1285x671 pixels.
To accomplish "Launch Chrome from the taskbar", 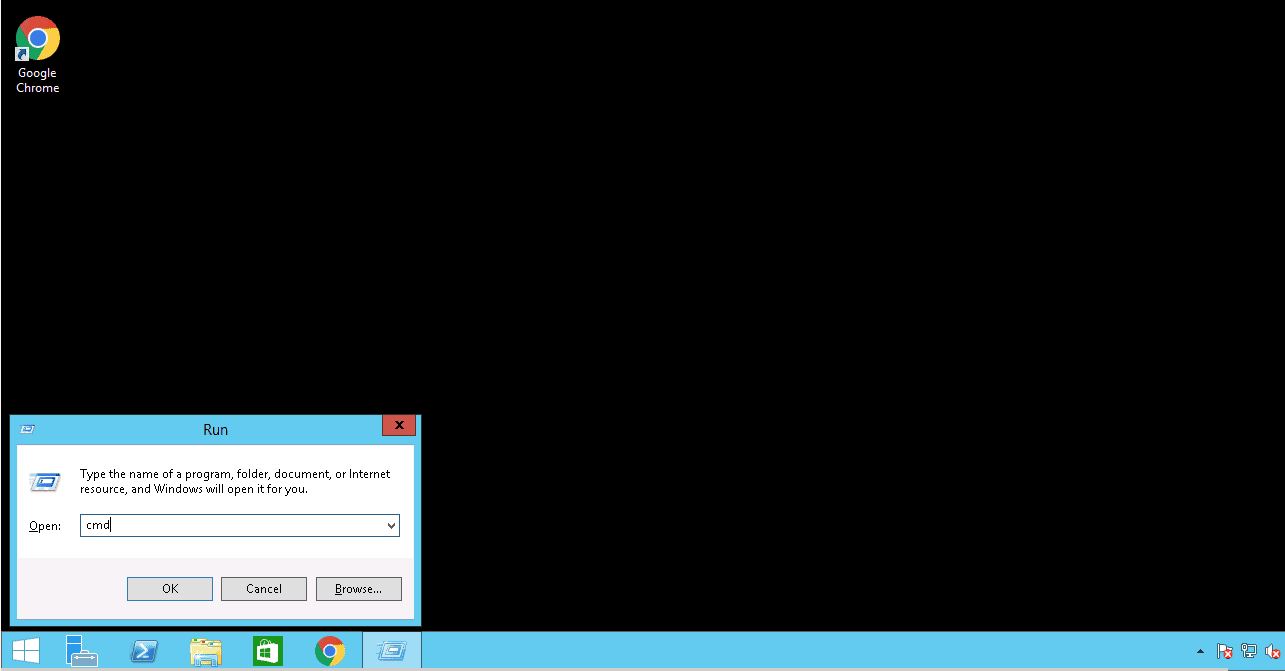I will click(x=330, y=652).
